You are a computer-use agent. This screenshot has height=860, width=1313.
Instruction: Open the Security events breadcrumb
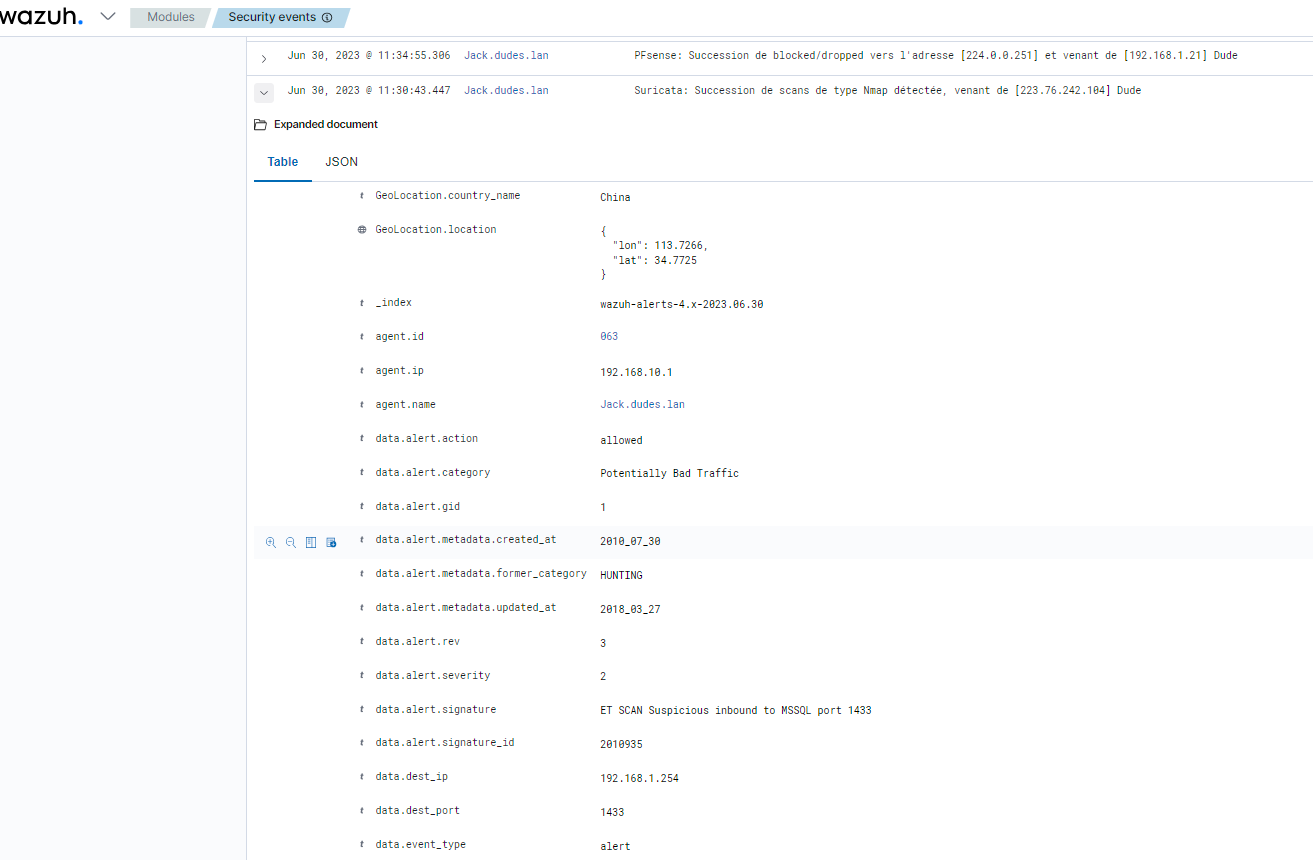(272, 18)
